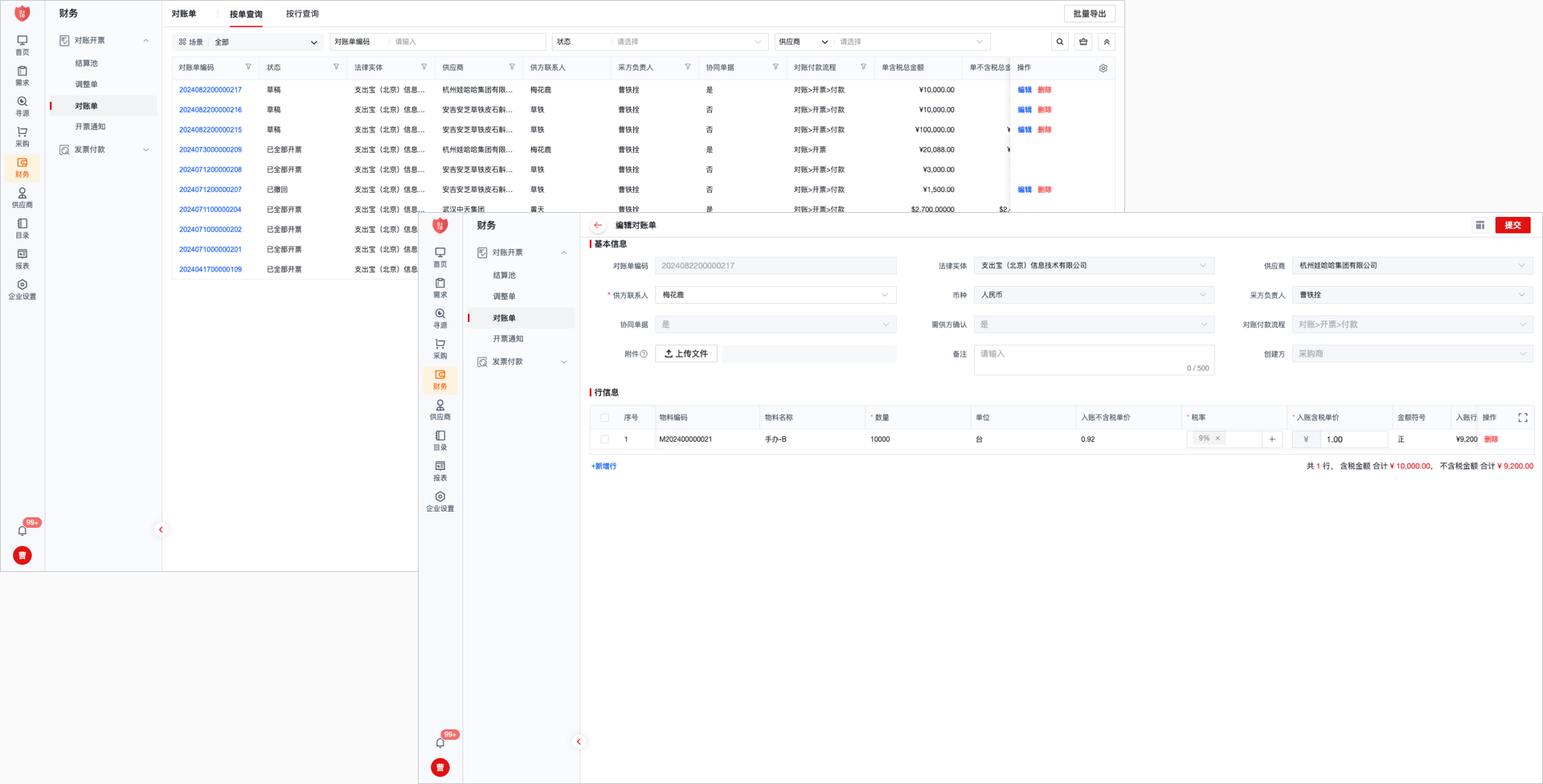This screenshot has height=784, width=1543.
Task: Click 删除 in the M202400000021 row
Action: 1492,439
